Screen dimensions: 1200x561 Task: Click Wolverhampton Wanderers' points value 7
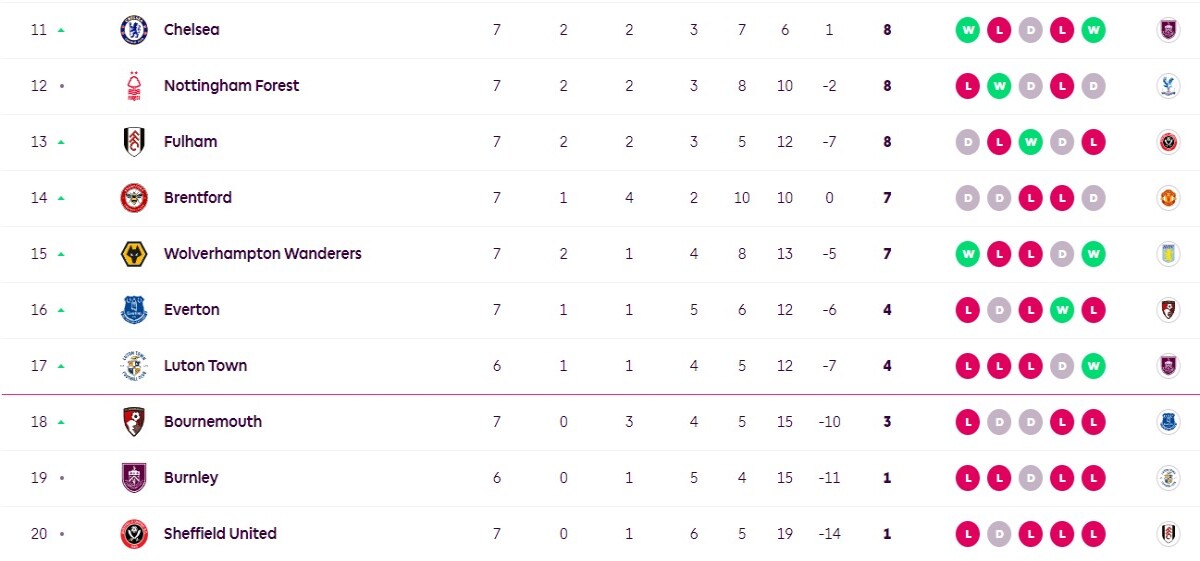[x=887, y=254]
